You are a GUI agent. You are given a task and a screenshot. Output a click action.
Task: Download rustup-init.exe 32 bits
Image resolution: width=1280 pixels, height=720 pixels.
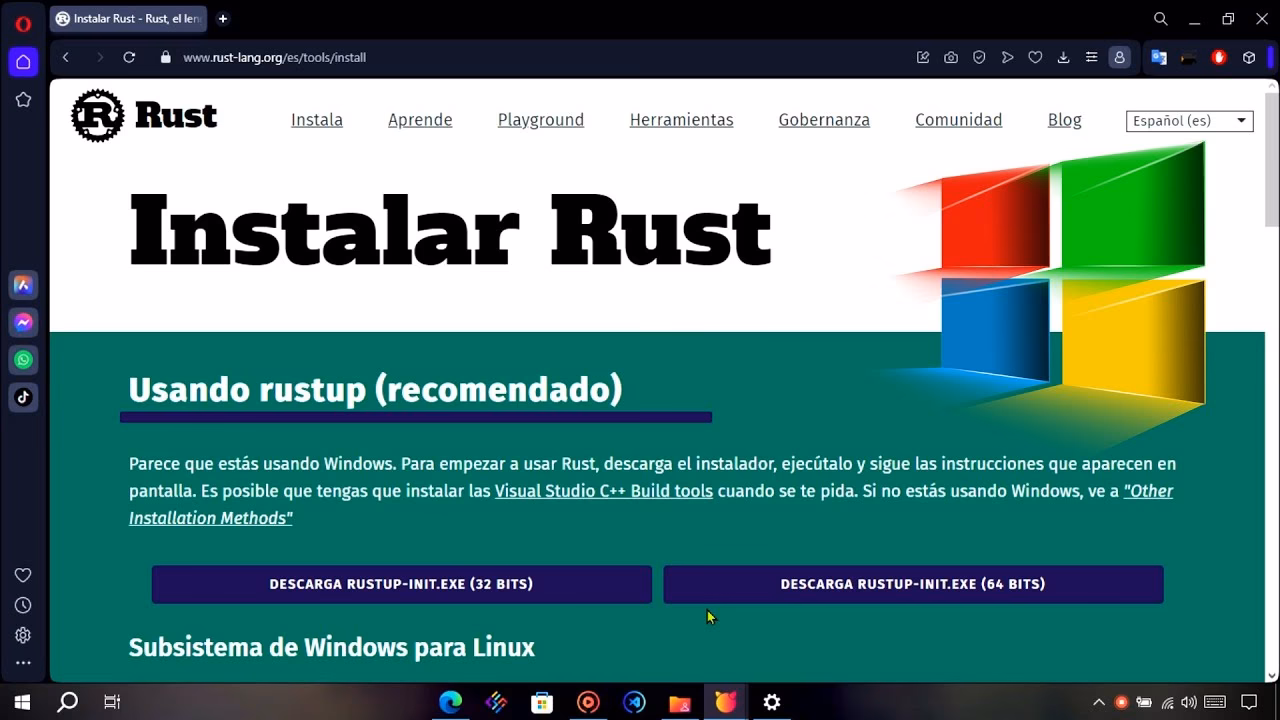pyautogui.click(x=401, y=584)
